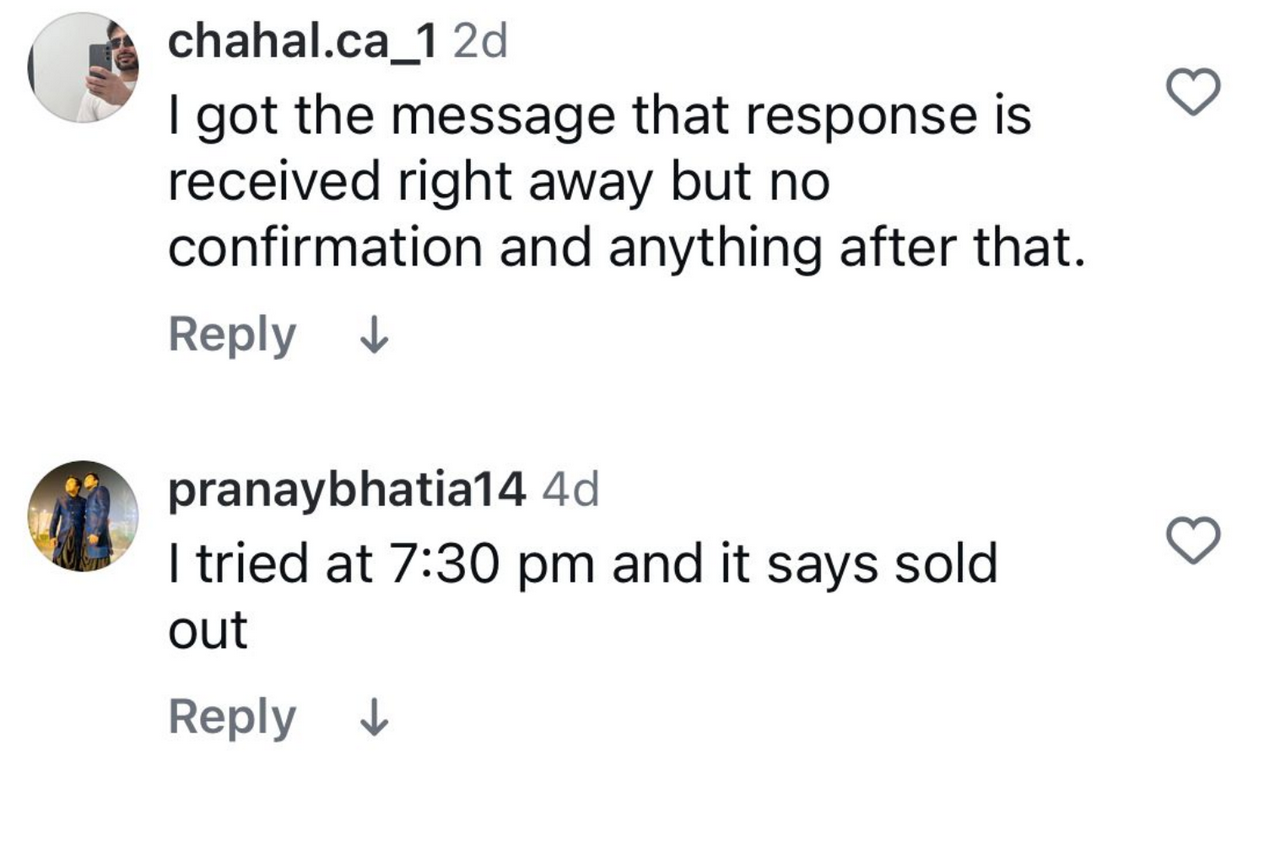The image size is (1280, 847).
Task: Like the comment by chahal.ca_1
Action: pos(1194,92)
